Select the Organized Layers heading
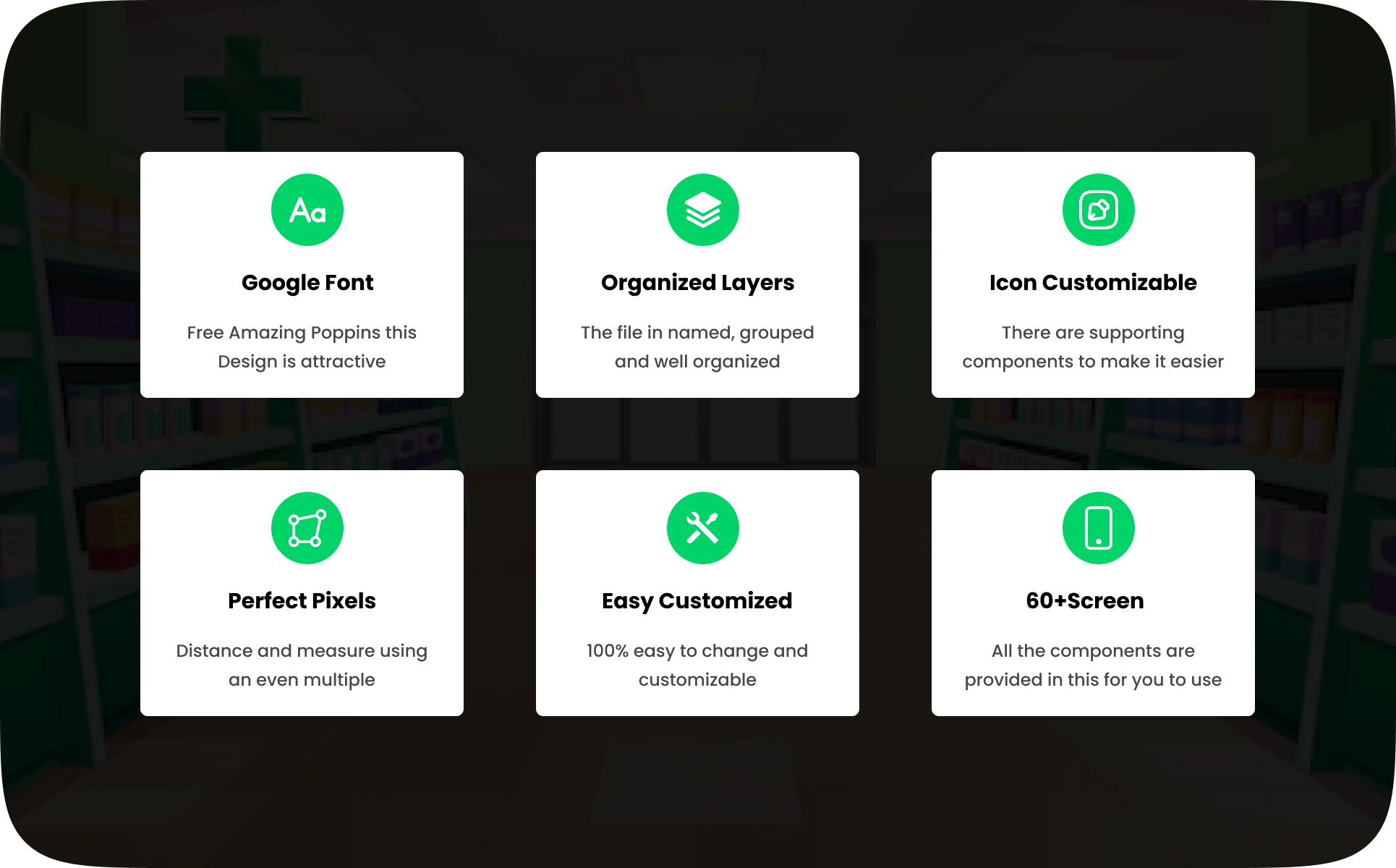Screen dimensions: 1396x868 (x=697, y=283)
